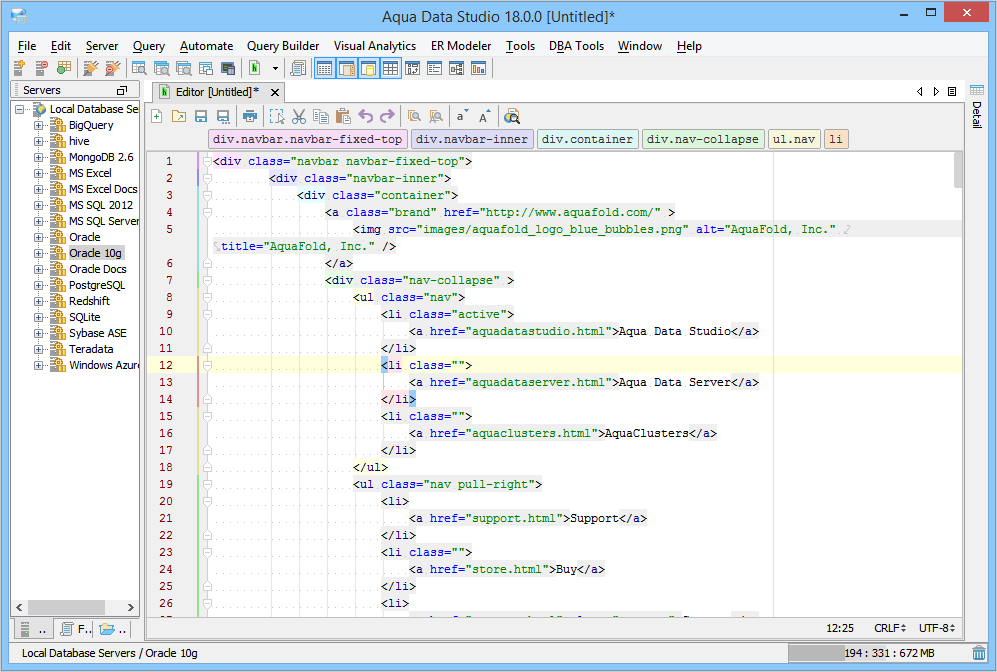Screen dimensions: 997x672
Task: Open the UTF-8 encoding dropdown
Action: (x=939, y=629)
